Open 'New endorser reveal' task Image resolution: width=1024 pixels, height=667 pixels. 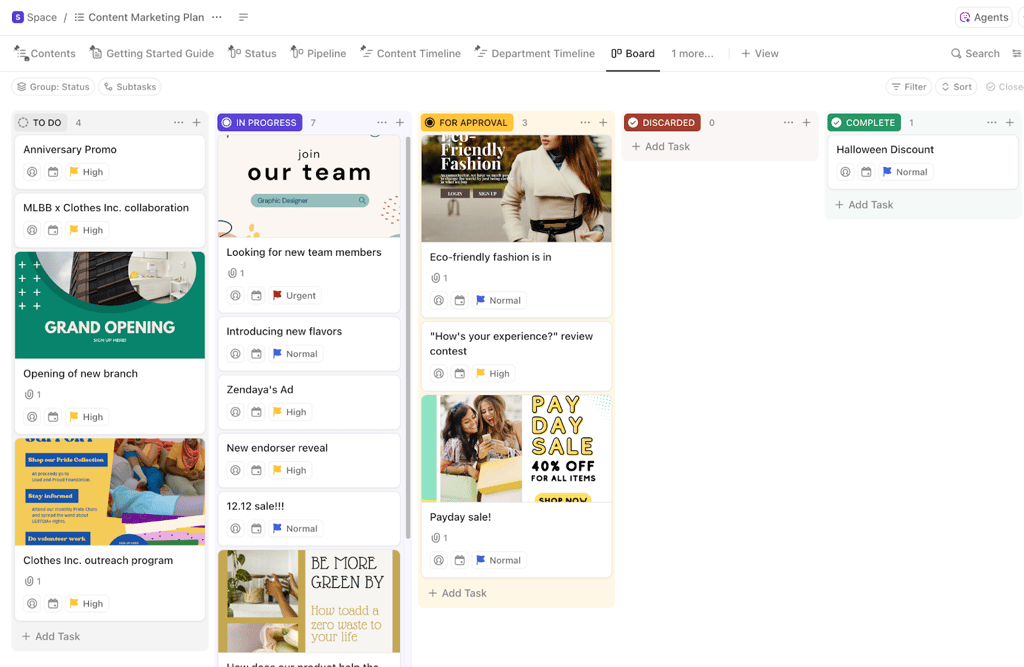click(277, 448)
